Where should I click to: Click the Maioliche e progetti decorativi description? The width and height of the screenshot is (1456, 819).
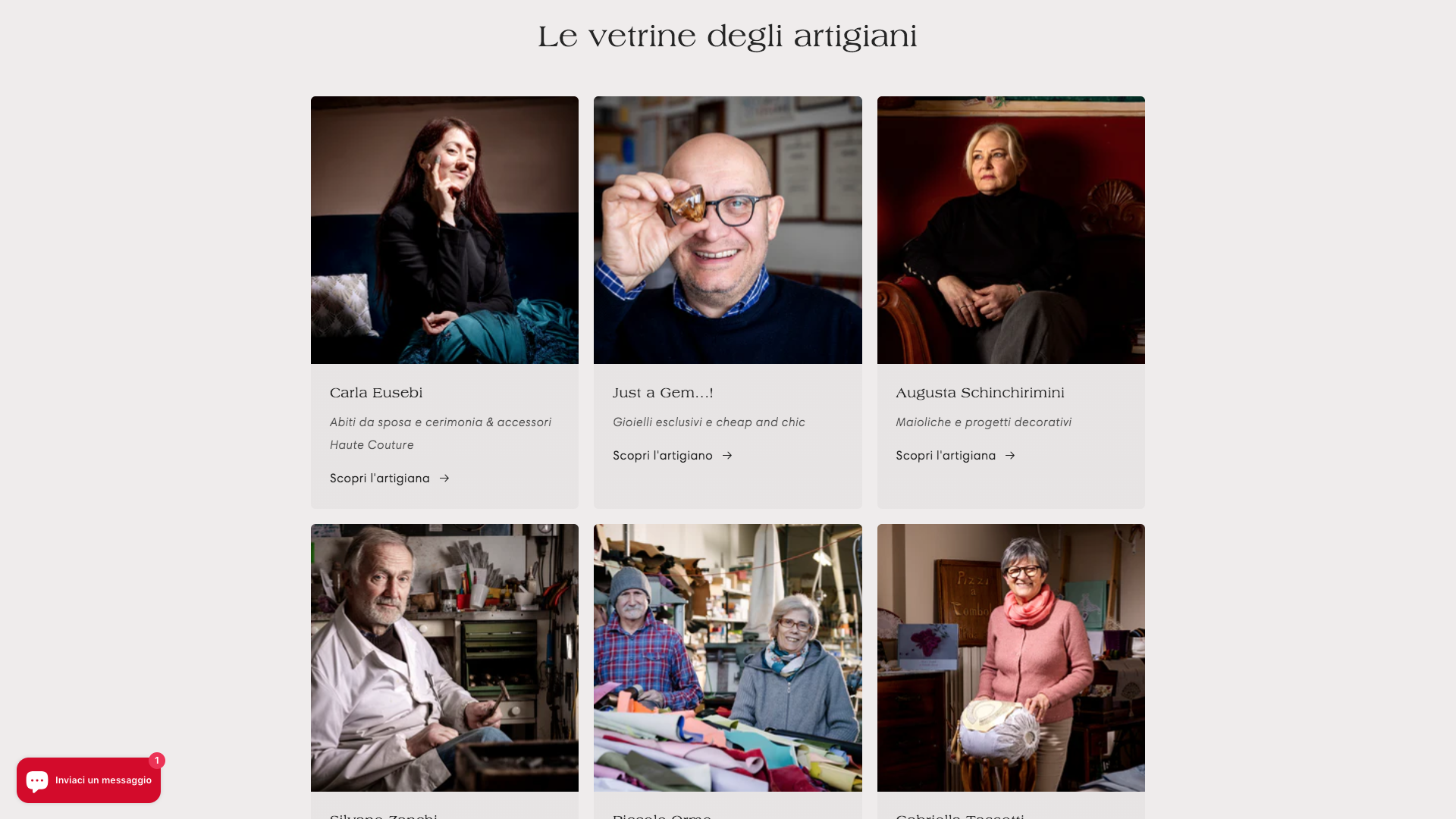click(x=984, y=422)
